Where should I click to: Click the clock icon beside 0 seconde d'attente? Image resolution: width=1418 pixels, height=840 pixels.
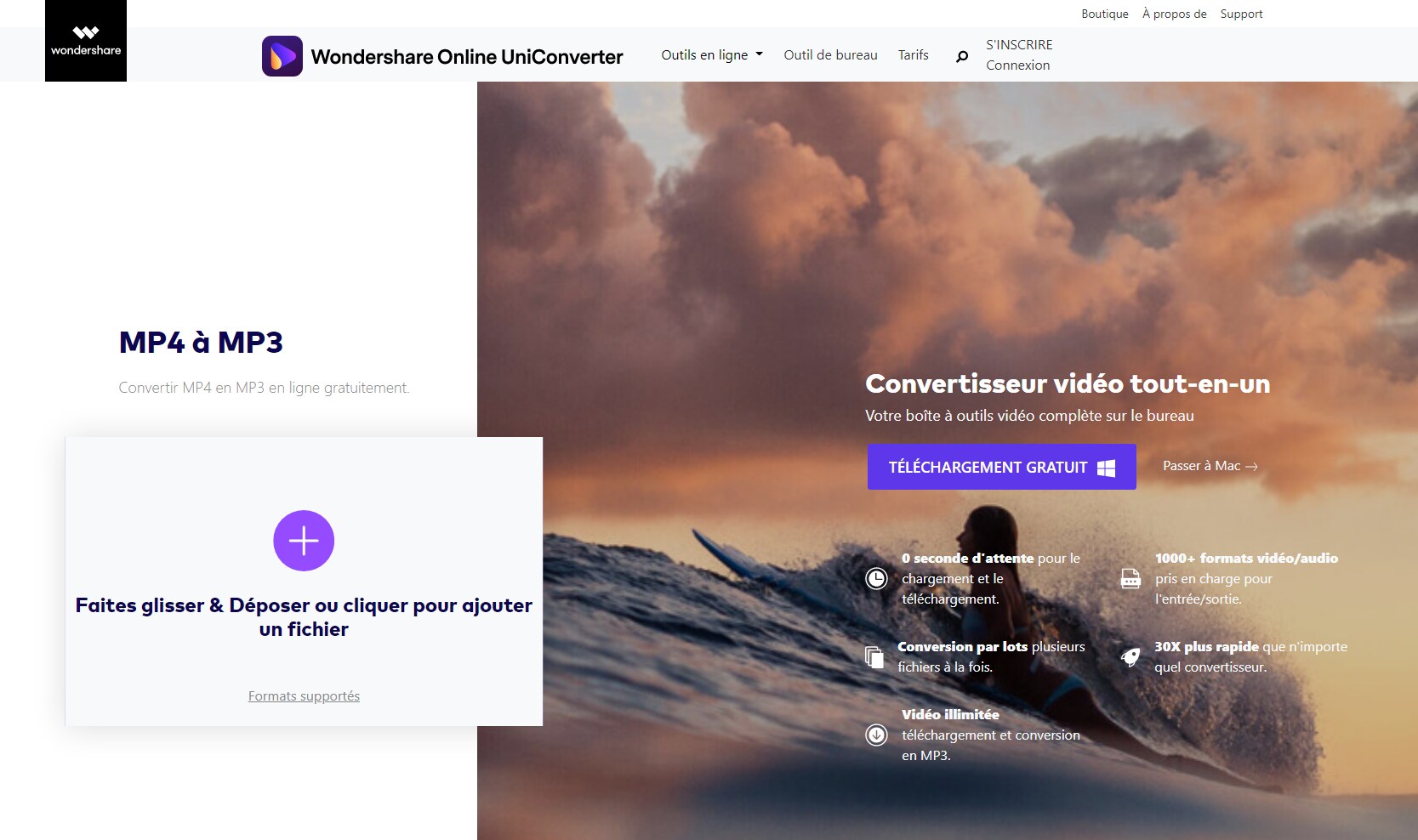(x=876, y=579)
